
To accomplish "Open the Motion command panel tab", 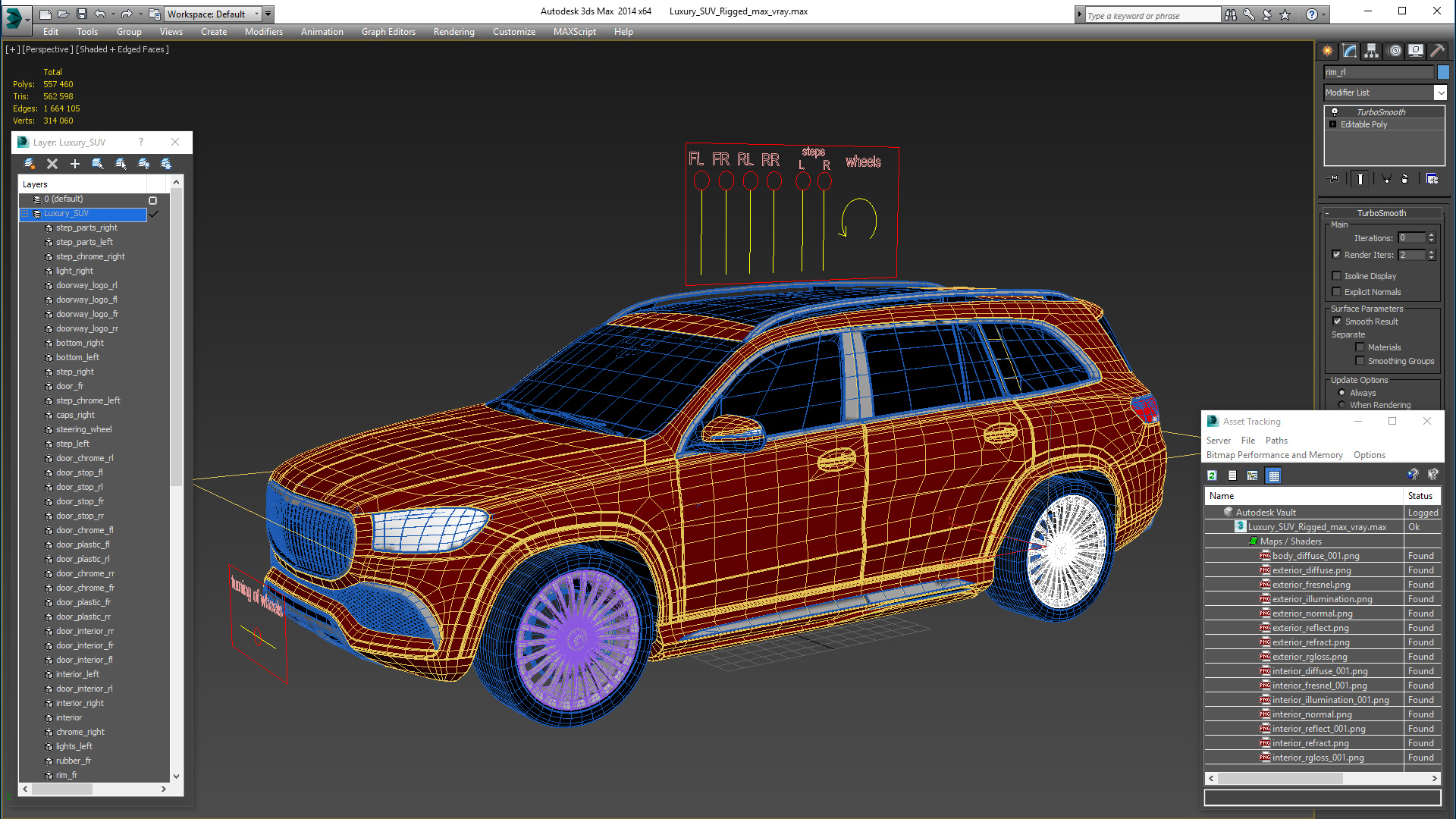I will 1395,51.
